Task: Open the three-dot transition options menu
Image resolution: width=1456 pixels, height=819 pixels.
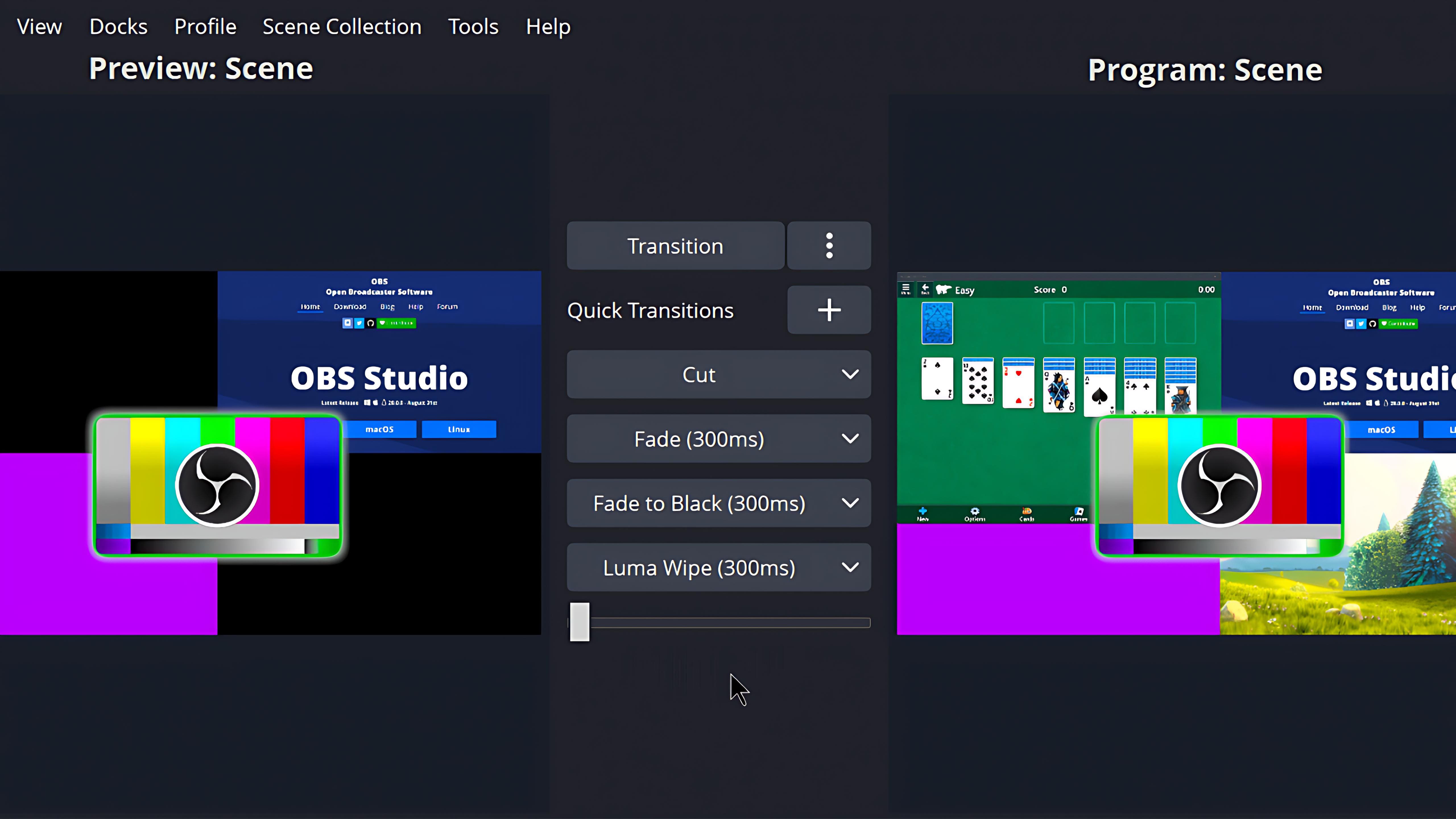Action: [x=829, y=246]
